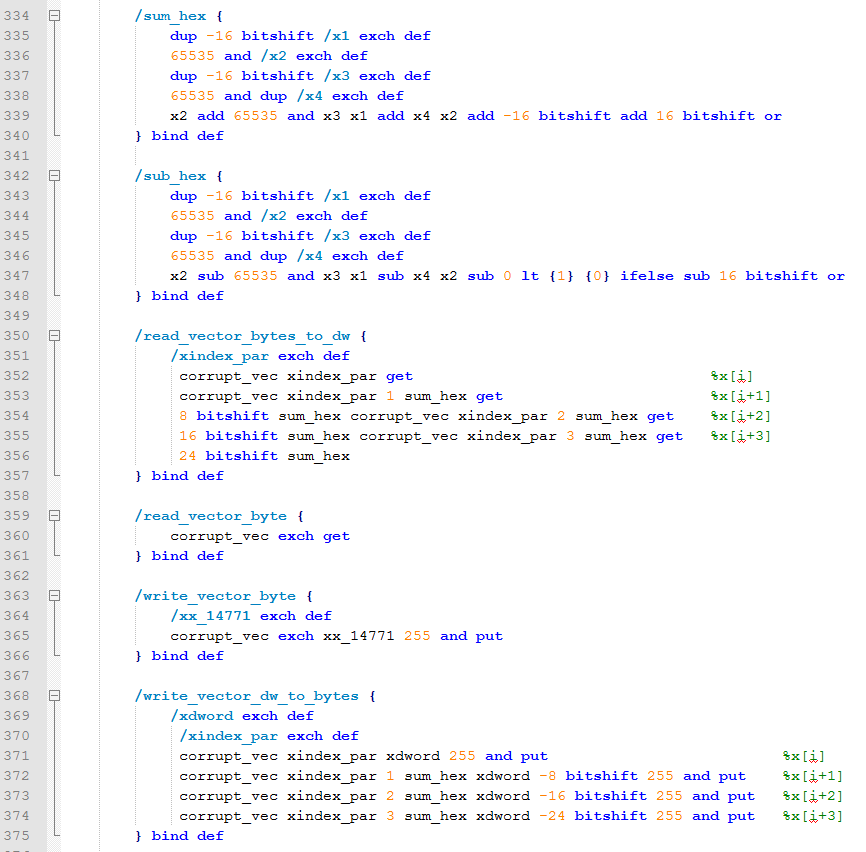866x852 pixels.
Task: Click the /write_vector_dw_to_bytes definition name
Action: tap(247, 696)
